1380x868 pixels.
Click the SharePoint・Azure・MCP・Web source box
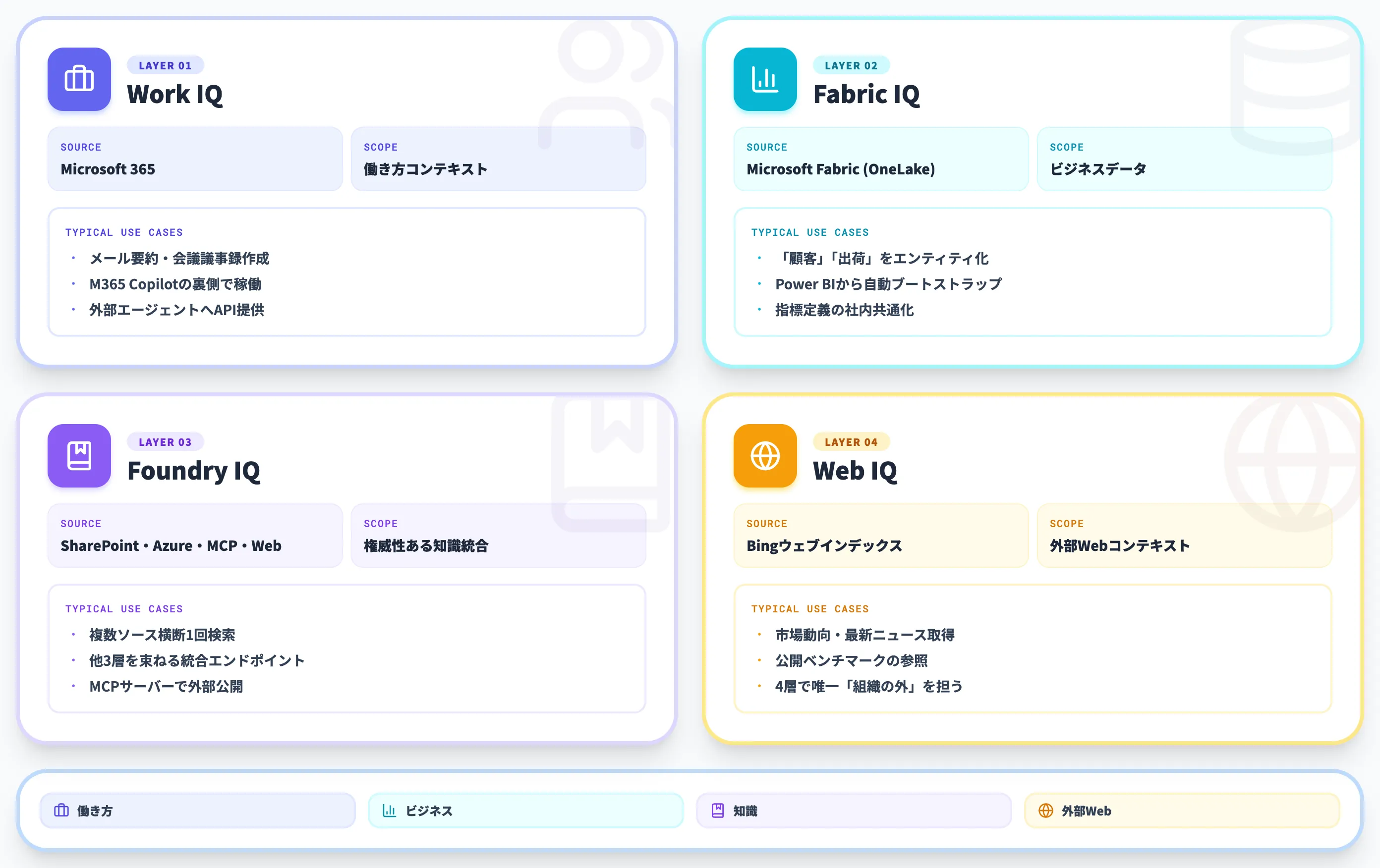pyautogui.click(x=195, y=535)
